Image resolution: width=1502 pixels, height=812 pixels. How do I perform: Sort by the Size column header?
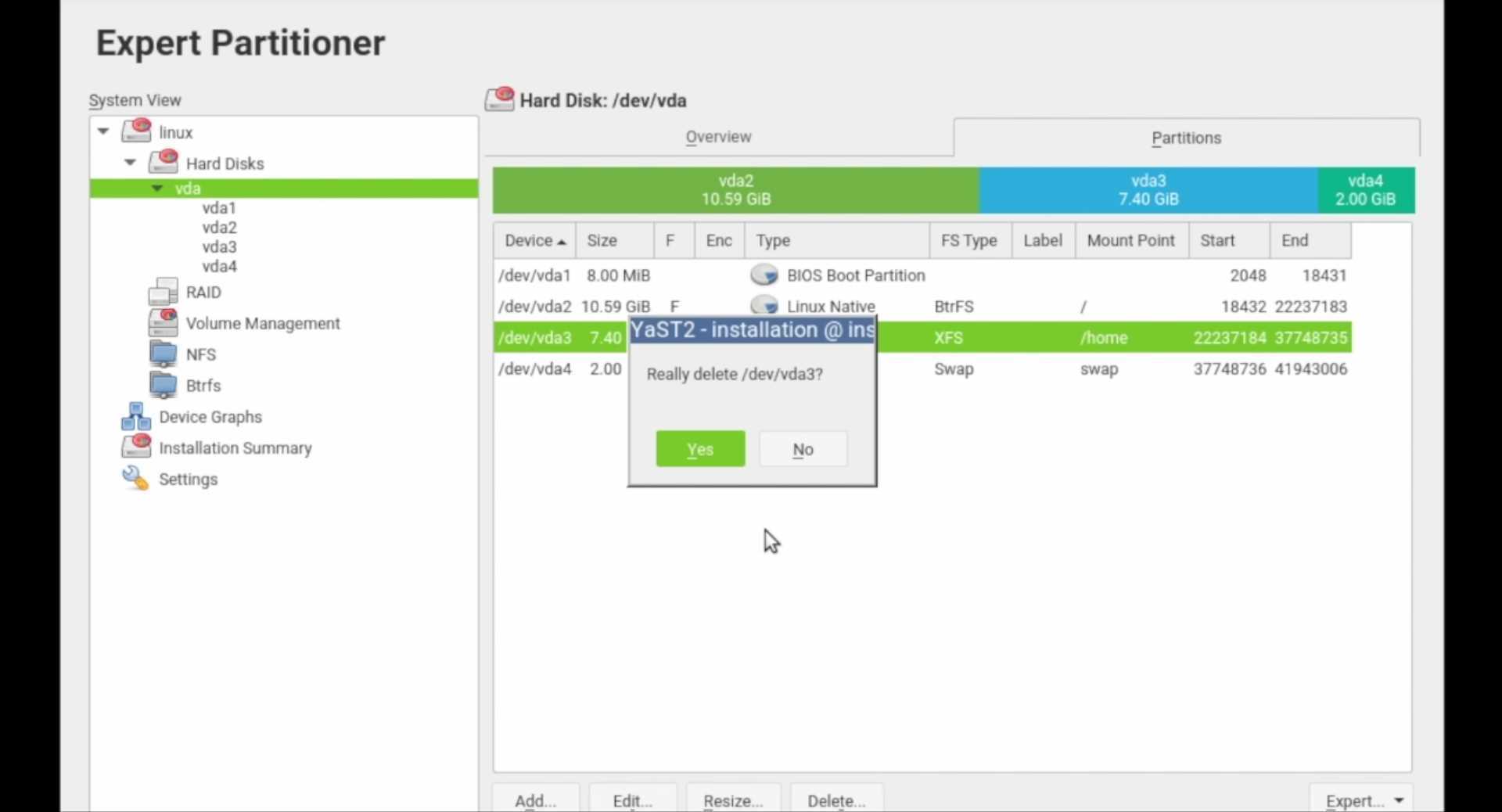pyautogui.click(x=615, y=241)
